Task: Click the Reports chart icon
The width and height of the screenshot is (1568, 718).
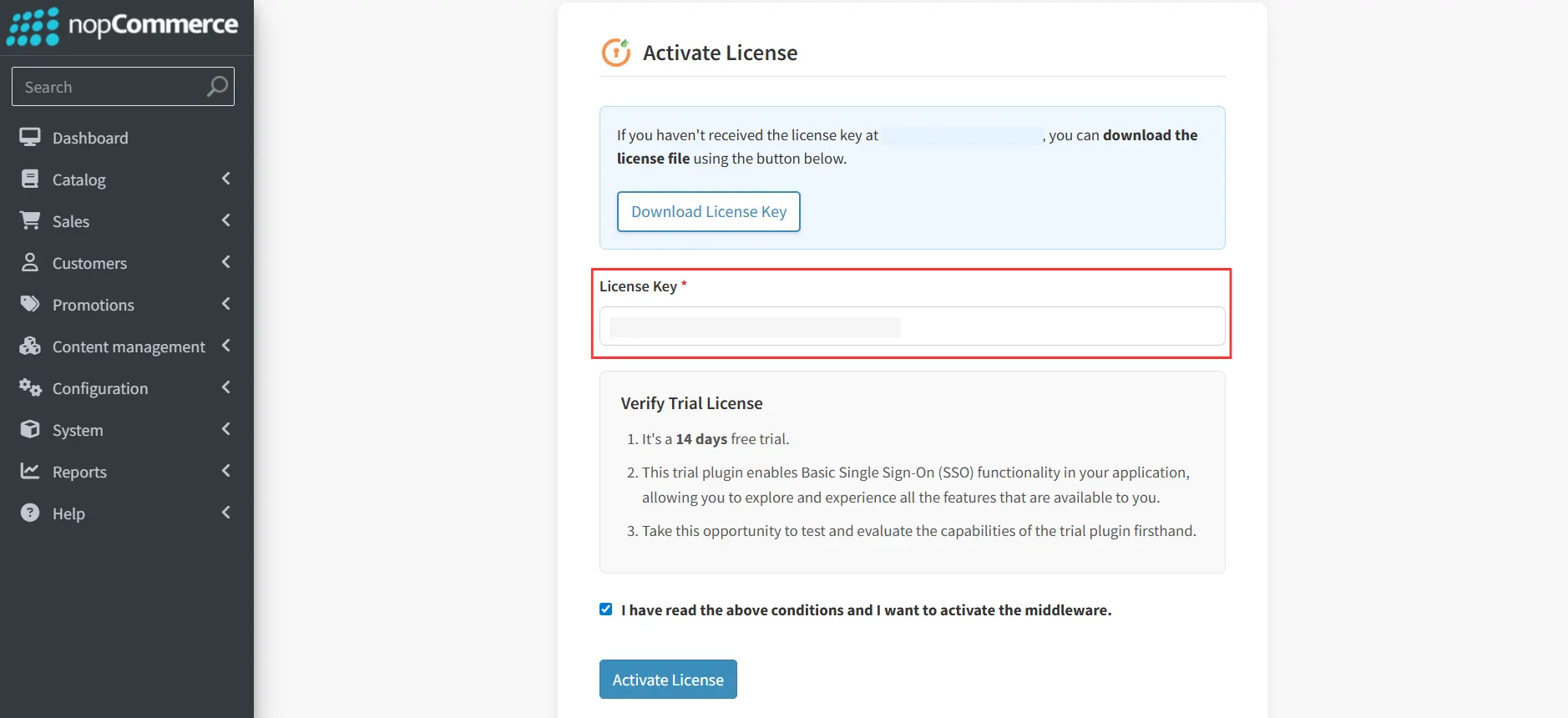Action: [30, 471]
